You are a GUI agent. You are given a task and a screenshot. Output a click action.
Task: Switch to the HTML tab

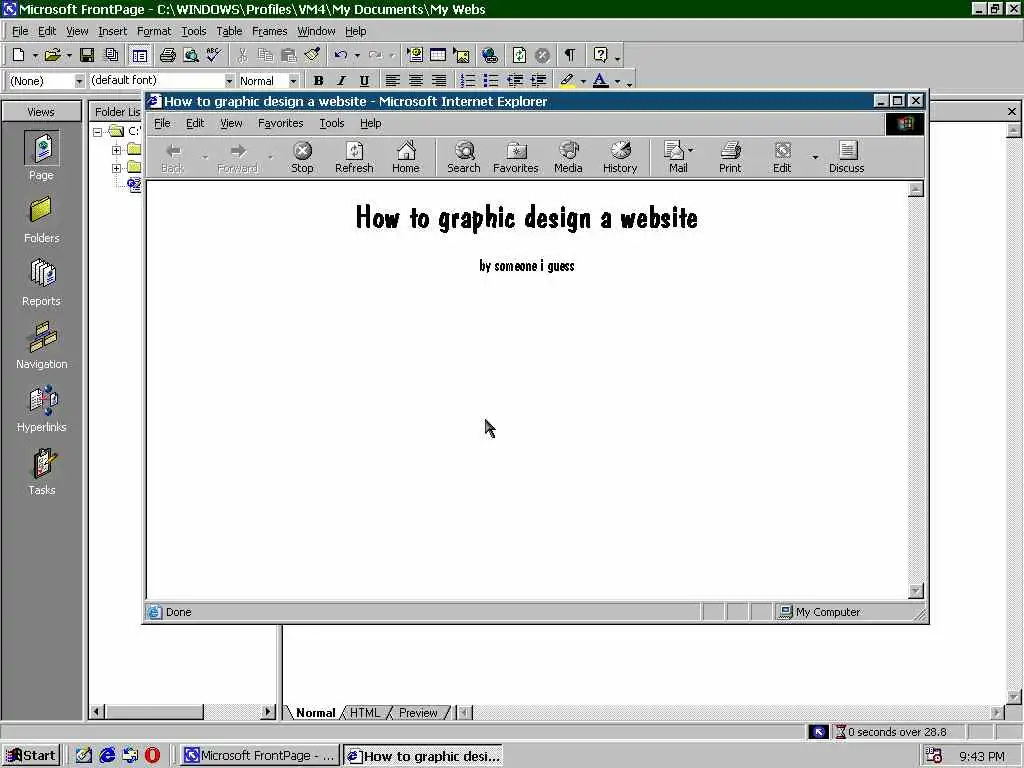point(364,712)
